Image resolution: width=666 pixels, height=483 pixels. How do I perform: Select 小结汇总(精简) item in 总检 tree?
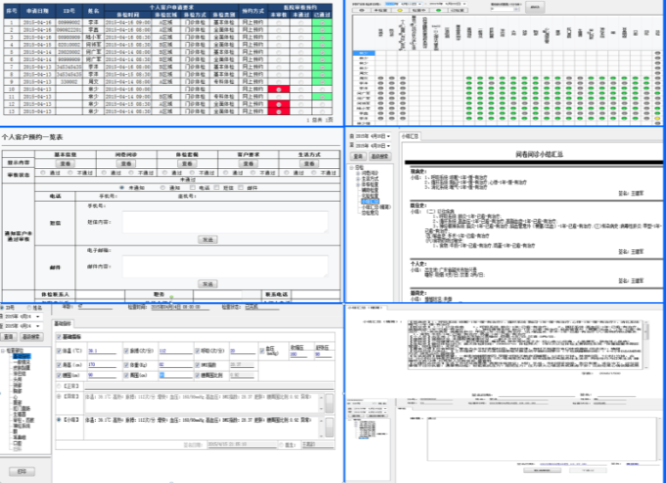(x=376, y=207)
